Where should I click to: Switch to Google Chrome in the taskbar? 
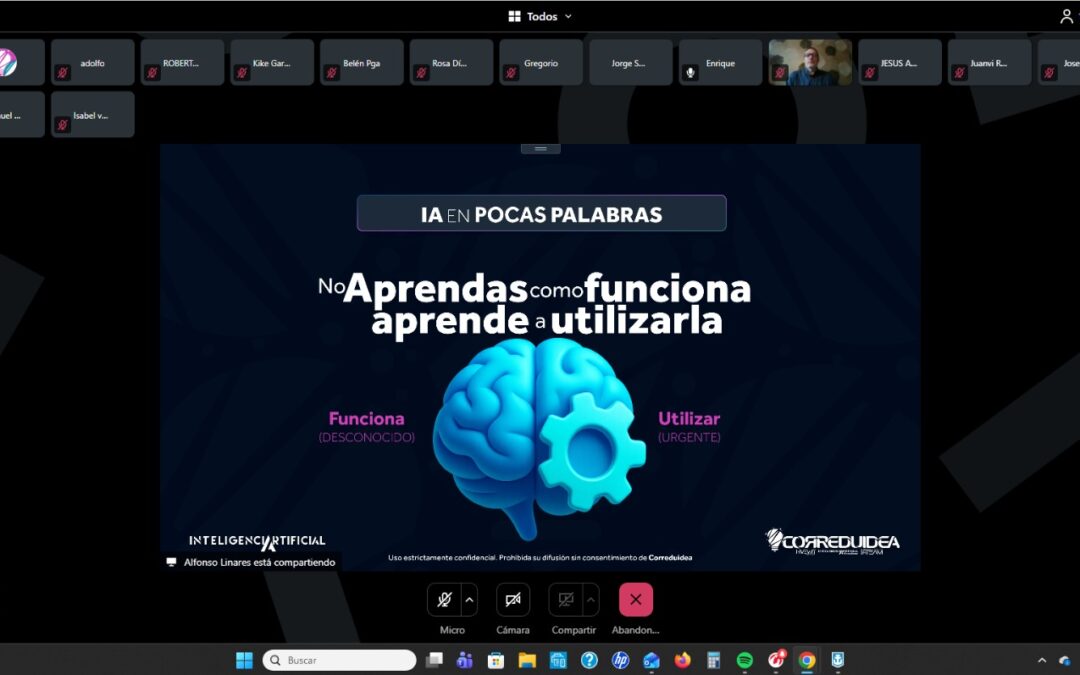[x=807, y=660]
